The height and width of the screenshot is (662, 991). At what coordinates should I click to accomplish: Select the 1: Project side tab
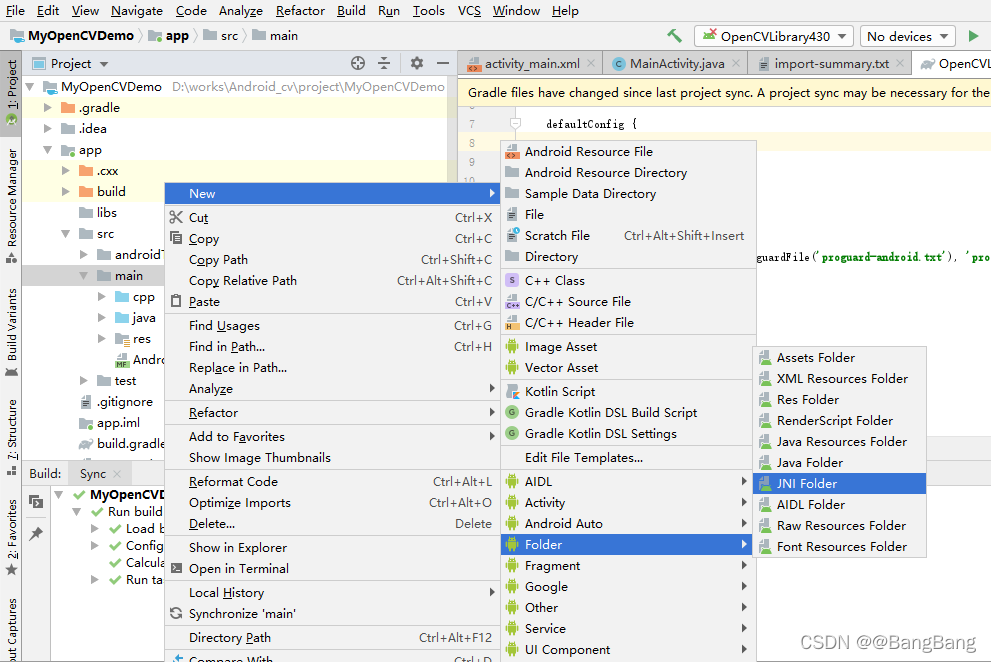click(11, 93)
